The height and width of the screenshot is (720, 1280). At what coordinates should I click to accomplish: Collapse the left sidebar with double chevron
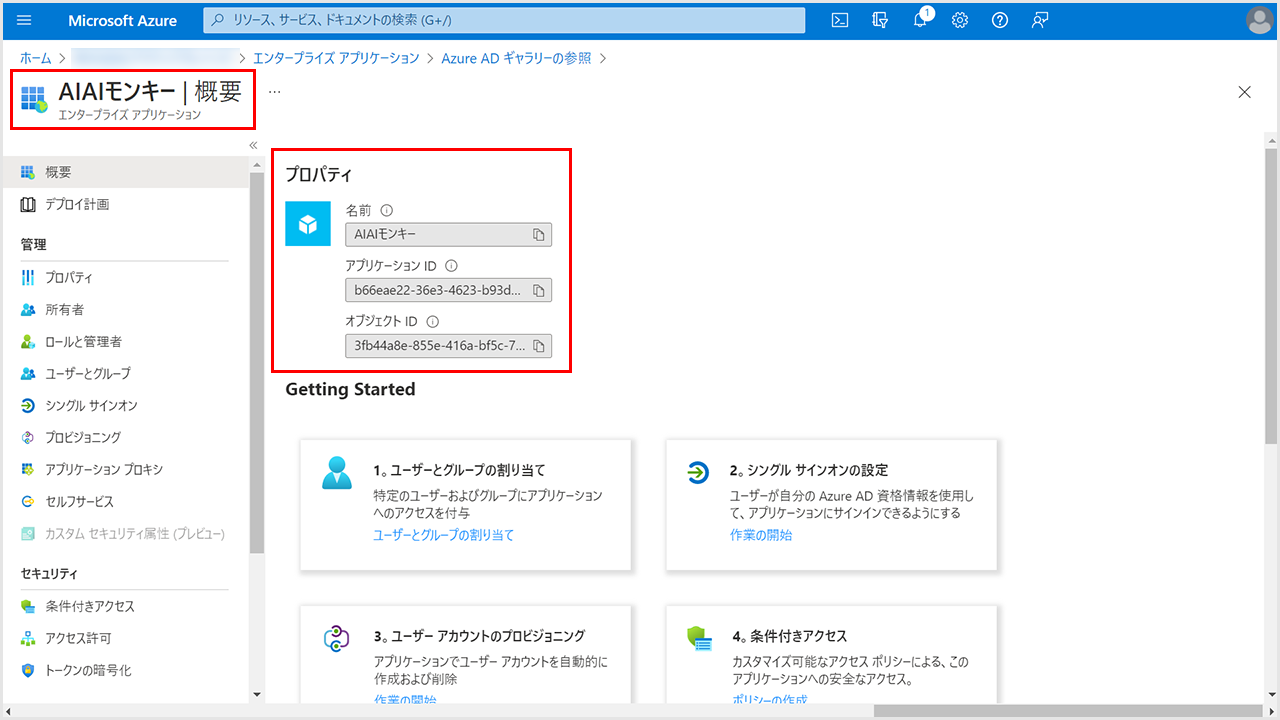click(253, 145)
